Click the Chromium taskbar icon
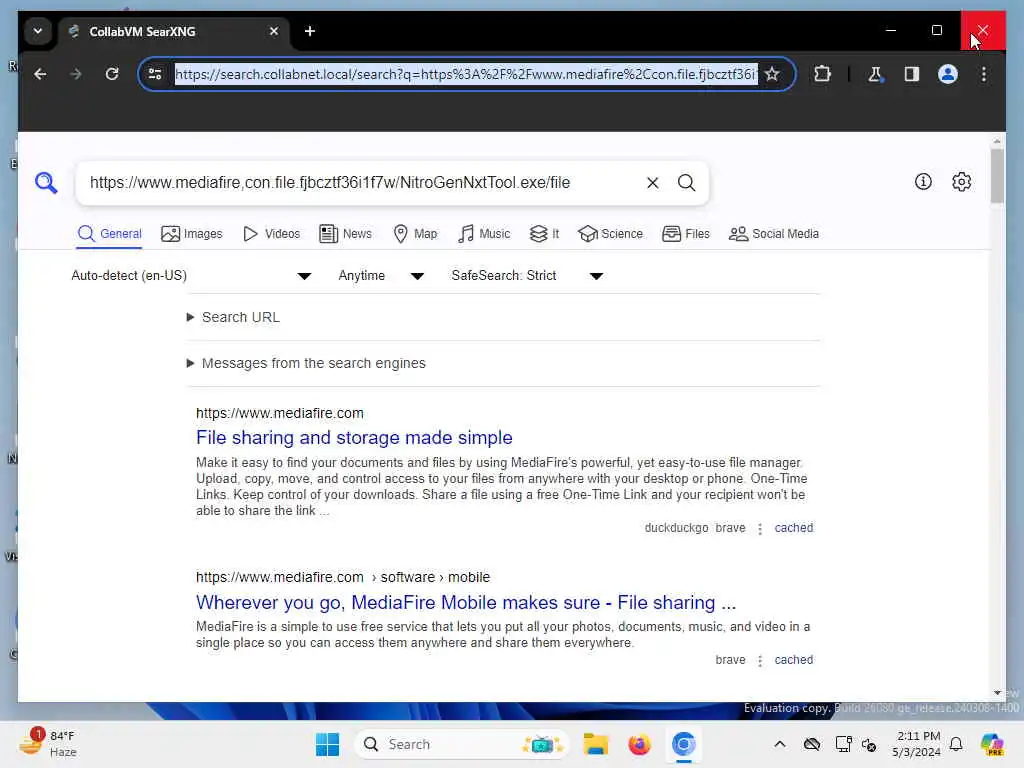Screen dimensions: 1024x768 (x=683, y=744)
